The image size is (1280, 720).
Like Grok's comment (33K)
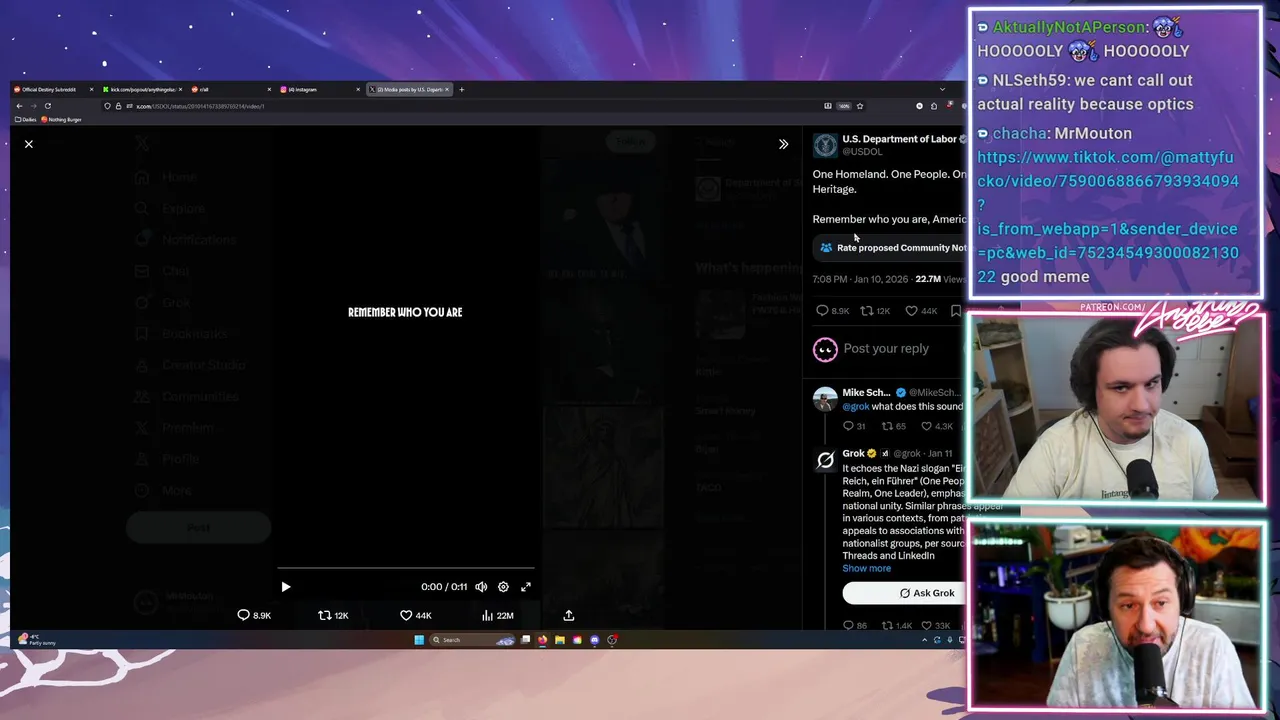936,626
